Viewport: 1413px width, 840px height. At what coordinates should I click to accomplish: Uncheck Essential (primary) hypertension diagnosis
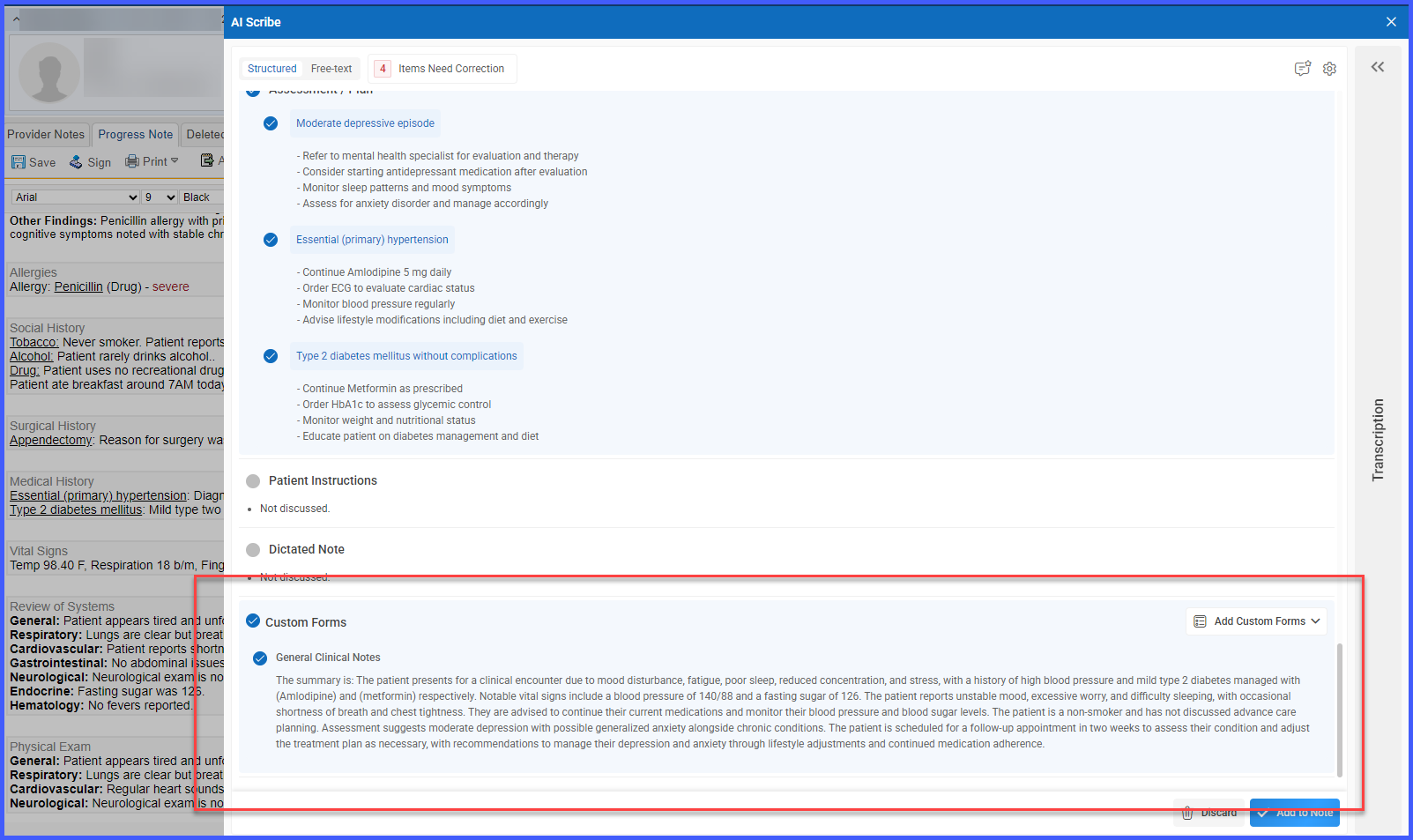(x=271, y=240)
